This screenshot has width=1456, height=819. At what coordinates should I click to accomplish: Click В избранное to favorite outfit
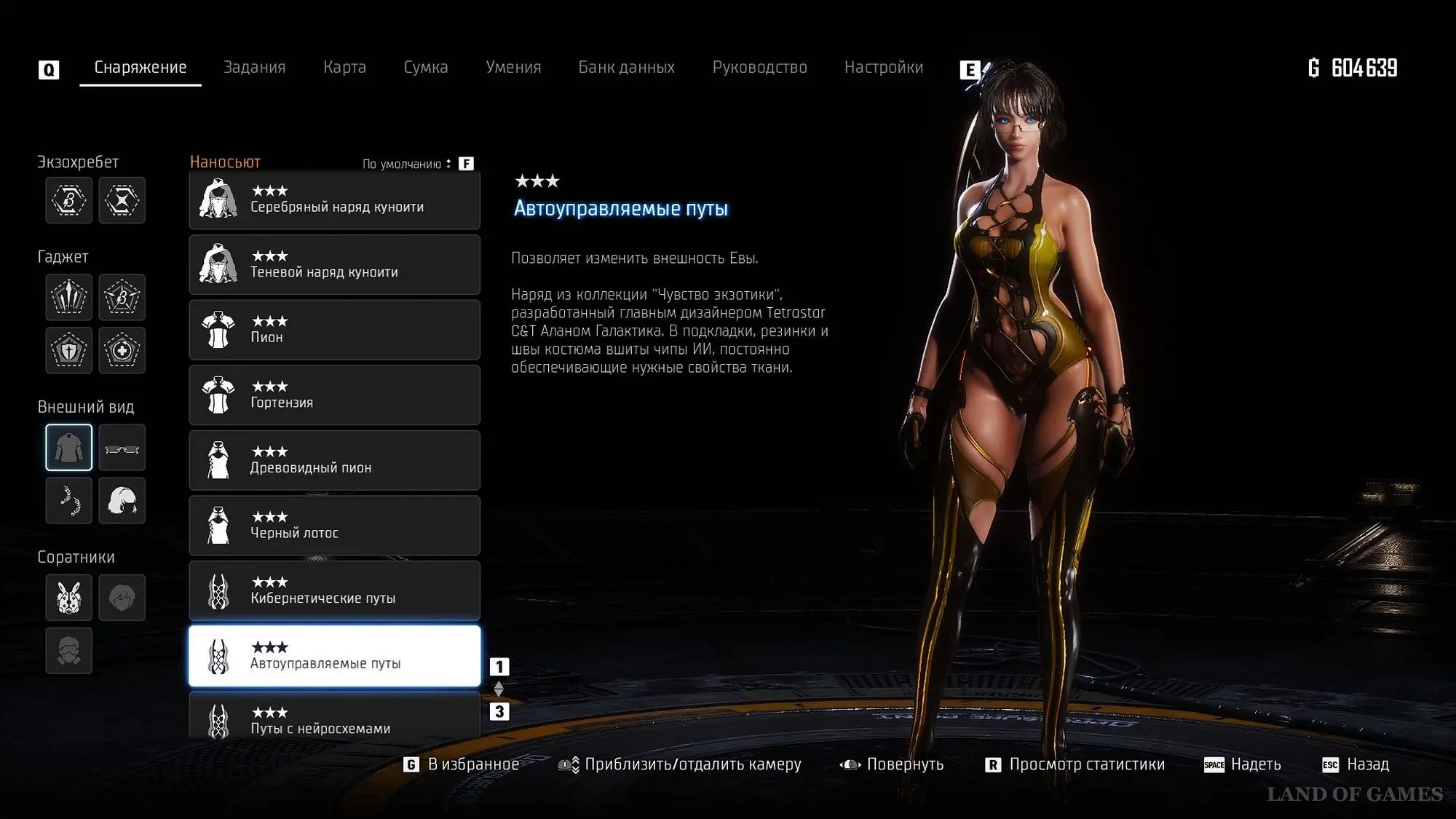(473, 764)
